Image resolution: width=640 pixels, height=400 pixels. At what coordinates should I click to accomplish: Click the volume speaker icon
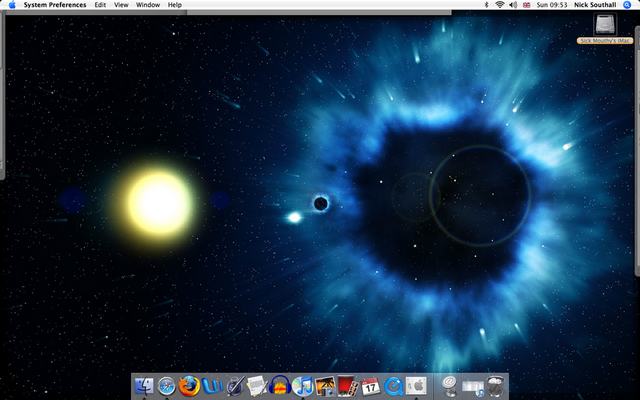(x=513, y=5)
